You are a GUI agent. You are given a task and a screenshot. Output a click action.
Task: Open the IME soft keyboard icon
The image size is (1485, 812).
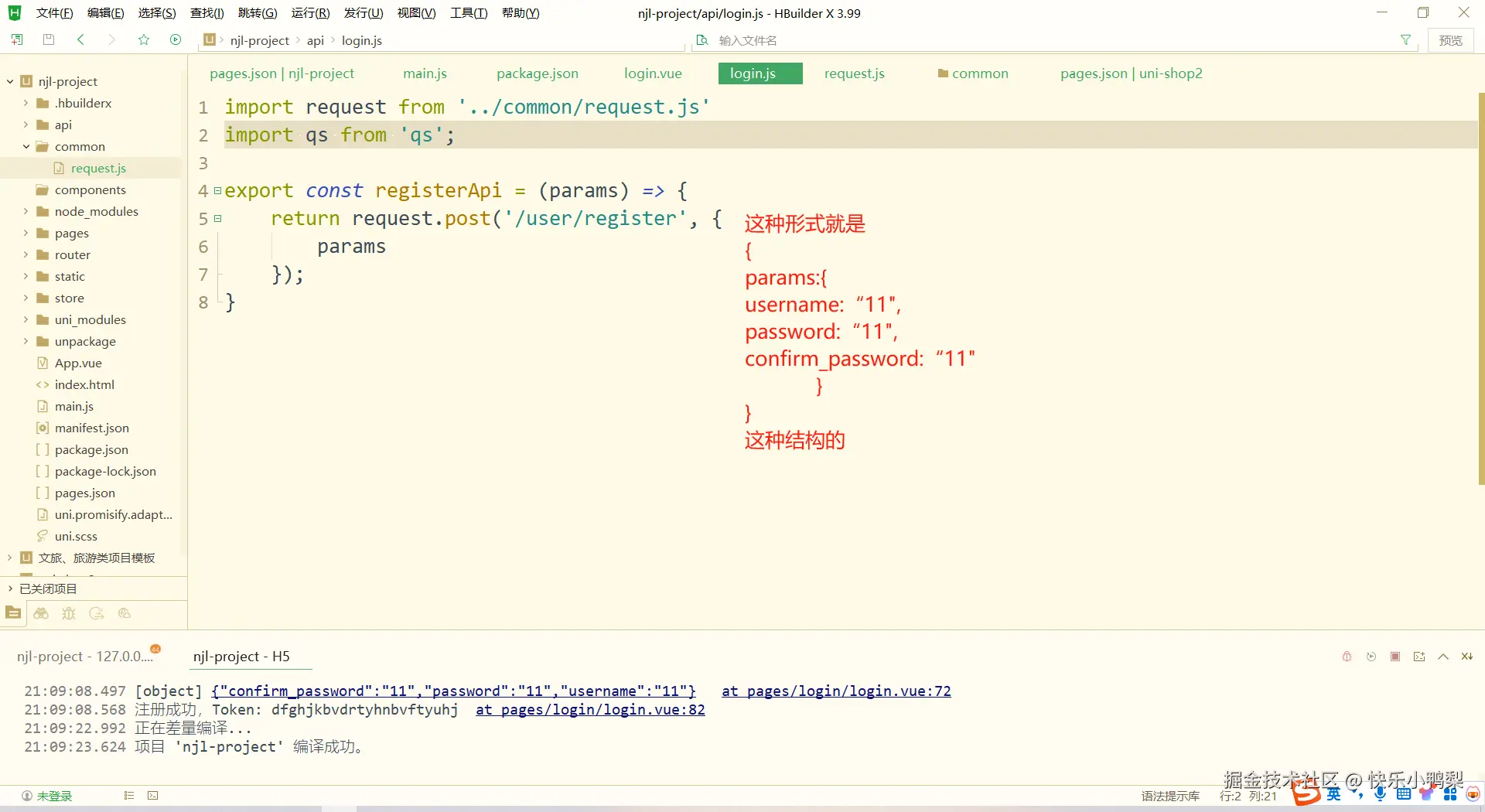pyautogui.click(x=1404, y=794)
